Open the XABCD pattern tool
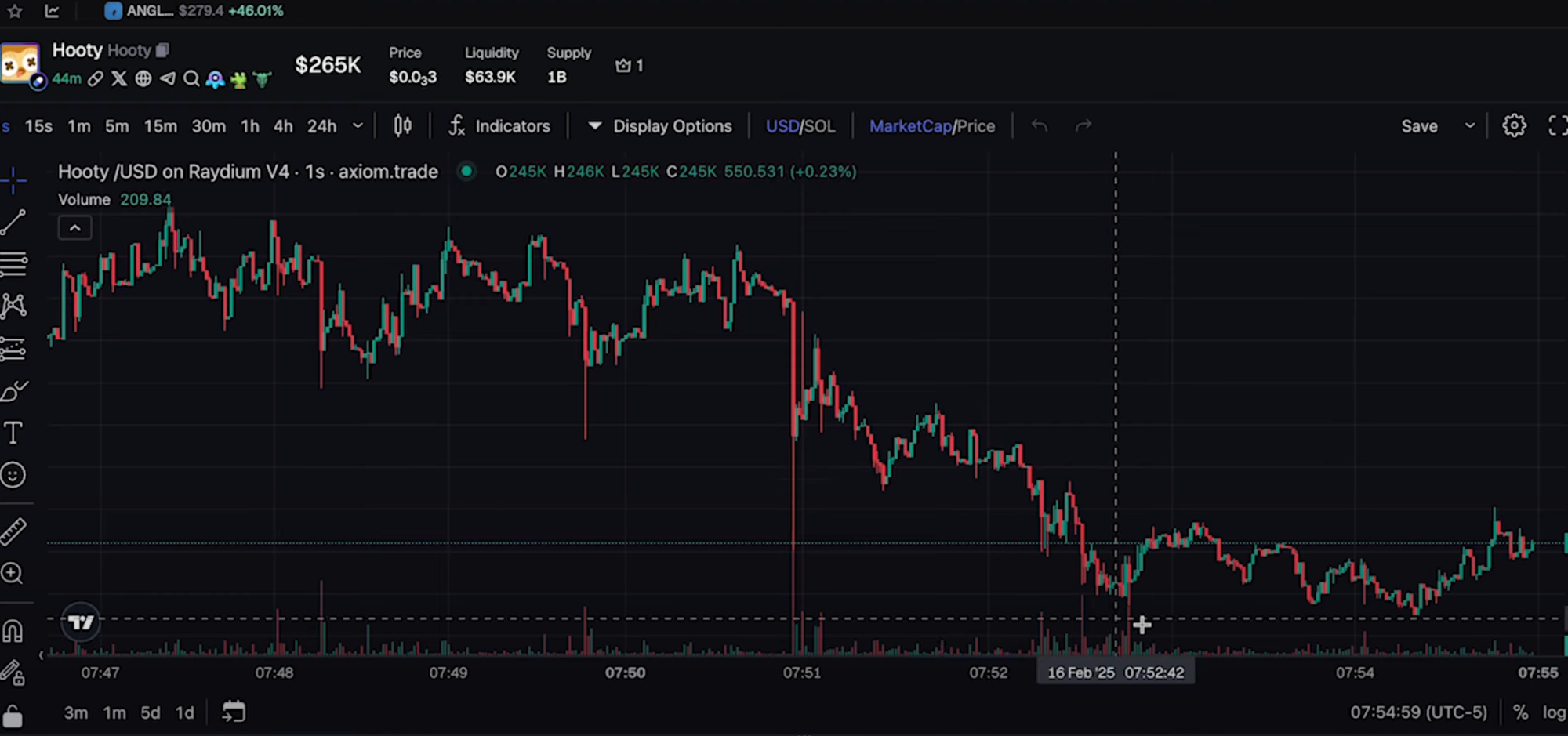This screenshot has width=1568, height=736. [x=14, y=306]
